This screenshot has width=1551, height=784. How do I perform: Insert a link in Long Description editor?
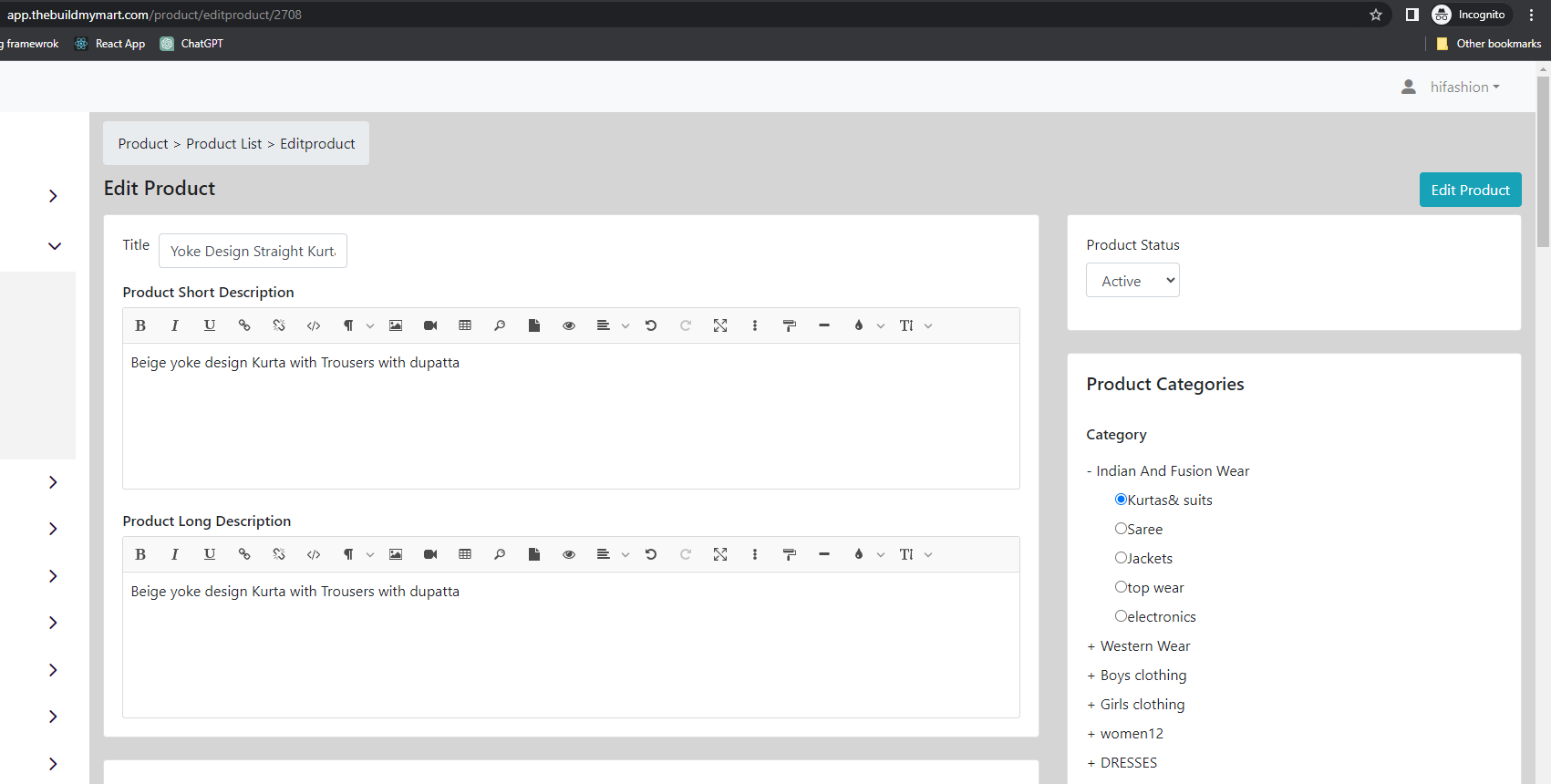tap(244, 554)
